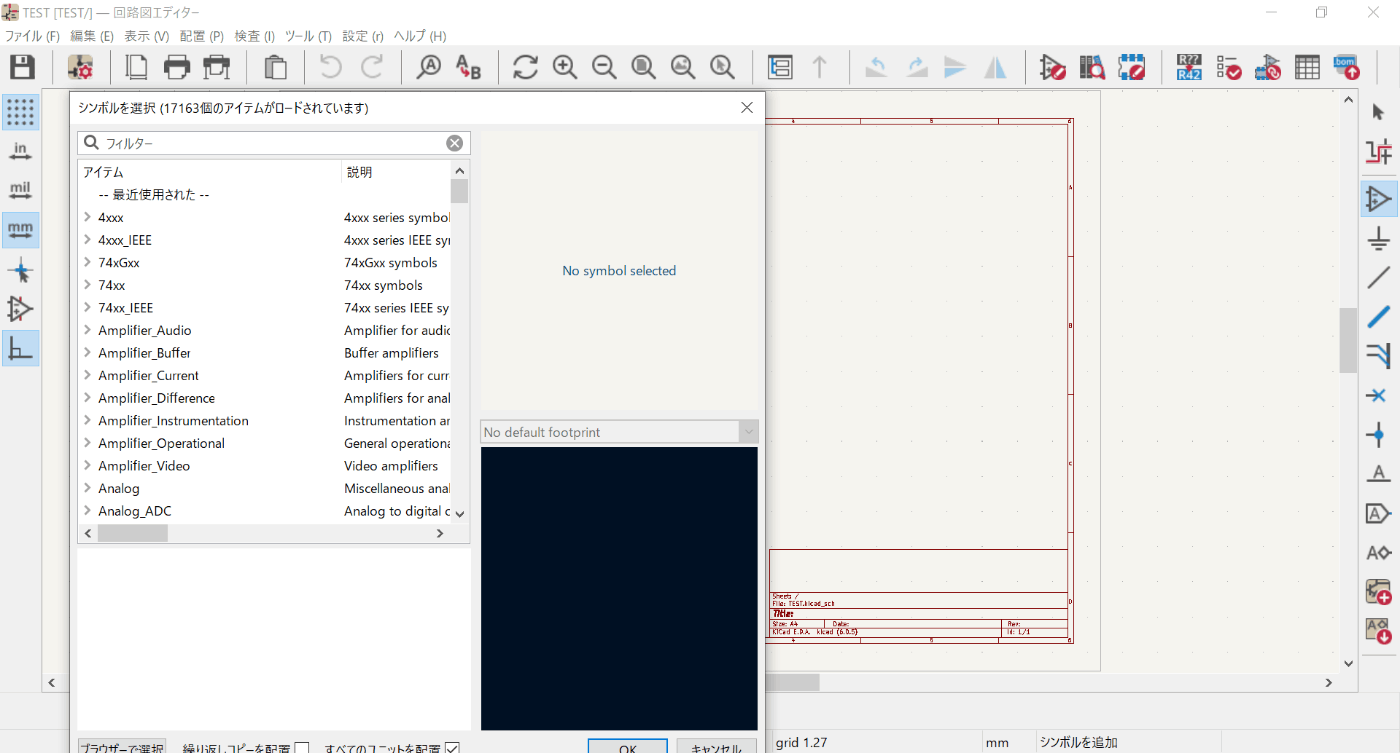Paste from clipboard icon
Image resolution: width=1400 pixels, height=753 pixels.
[x=275, y=67]
